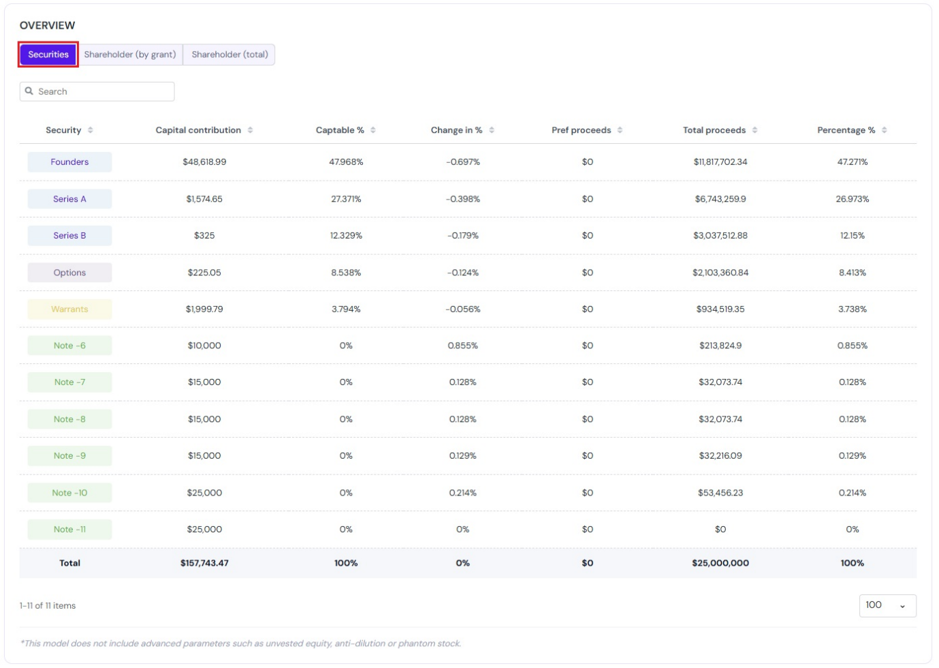Click the Search input field
Viewport: 939px width, 668px height.
pos(97,92)
